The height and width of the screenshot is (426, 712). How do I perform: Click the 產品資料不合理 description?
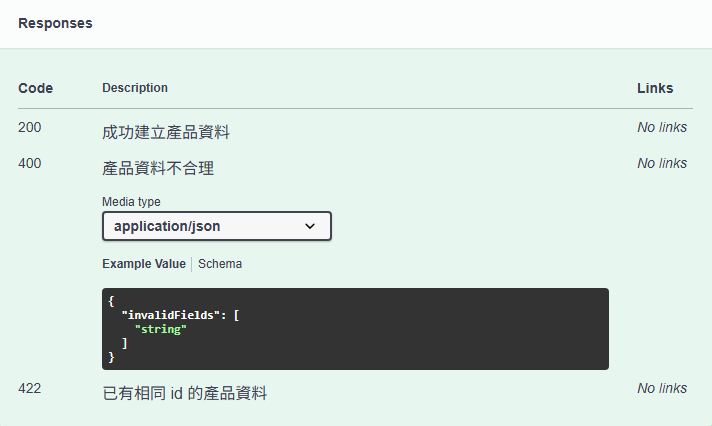(x=158, y=168)
